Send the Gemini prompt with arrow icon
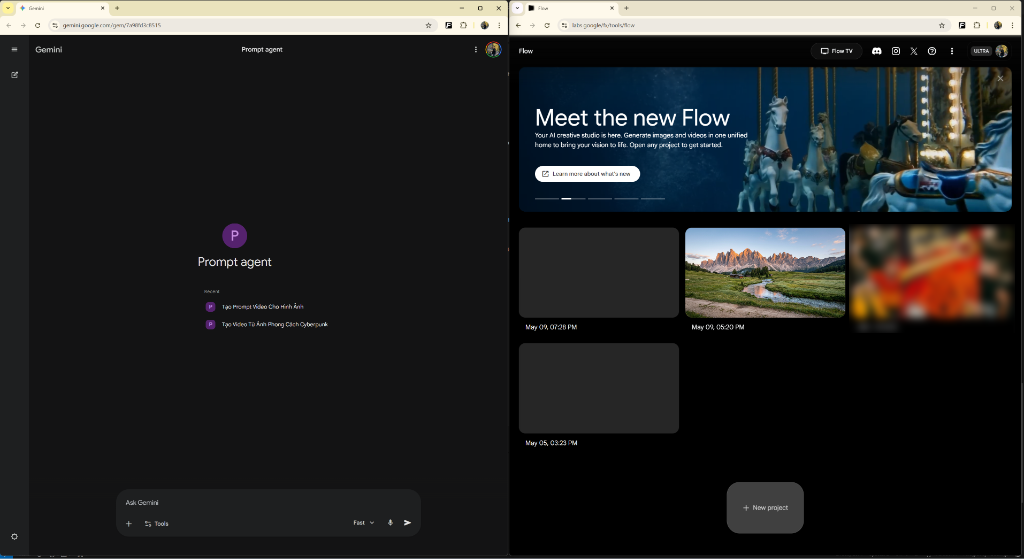Viewport: 1024px width, 559px height. tap(408, 522)
